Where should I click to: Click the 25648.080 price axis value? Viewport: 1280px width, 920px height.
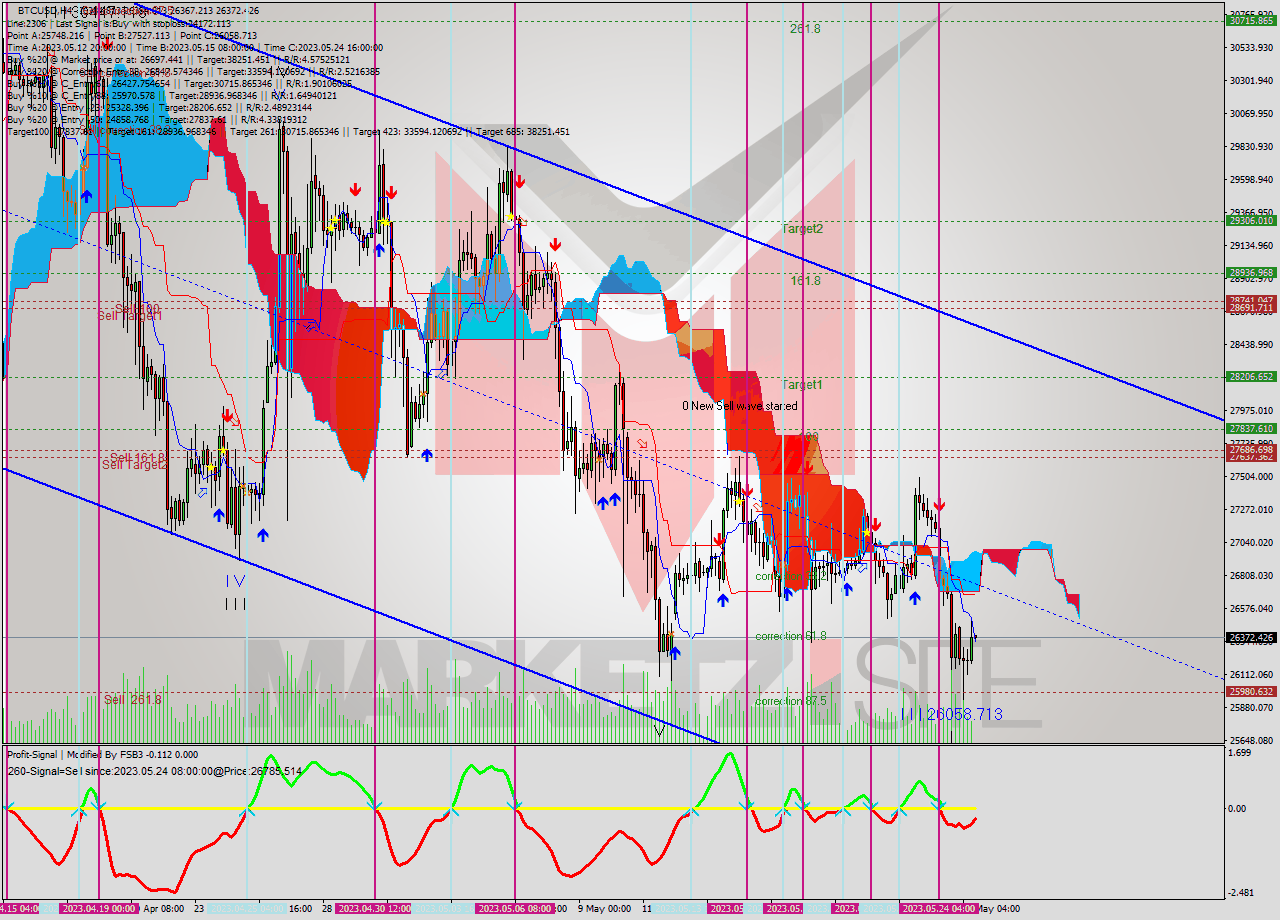point(1250,741)
